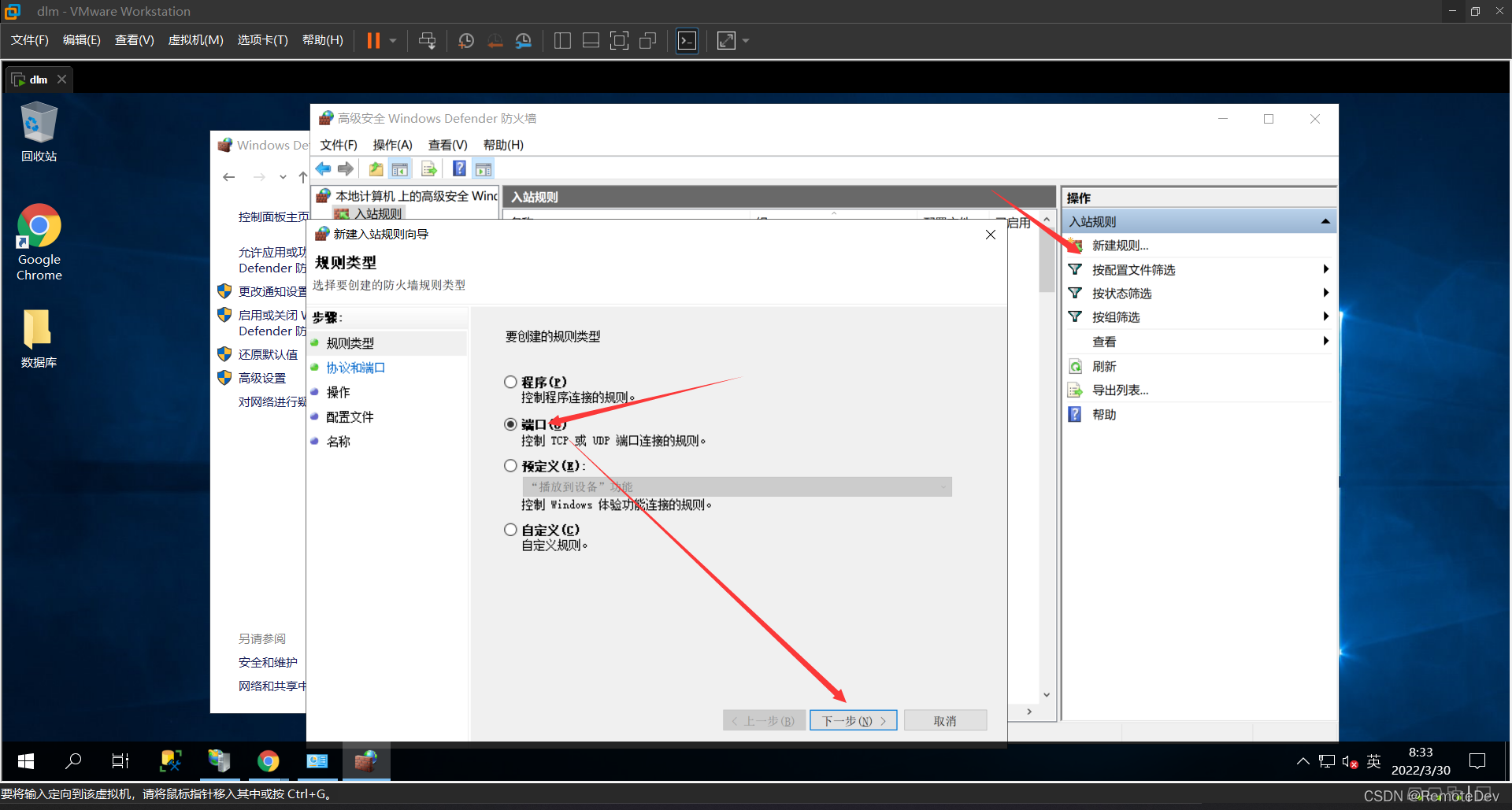Pause the virtual machine with the orange pause icon
This screenshot has height=810, width=1512.
(x=373, y=40)
